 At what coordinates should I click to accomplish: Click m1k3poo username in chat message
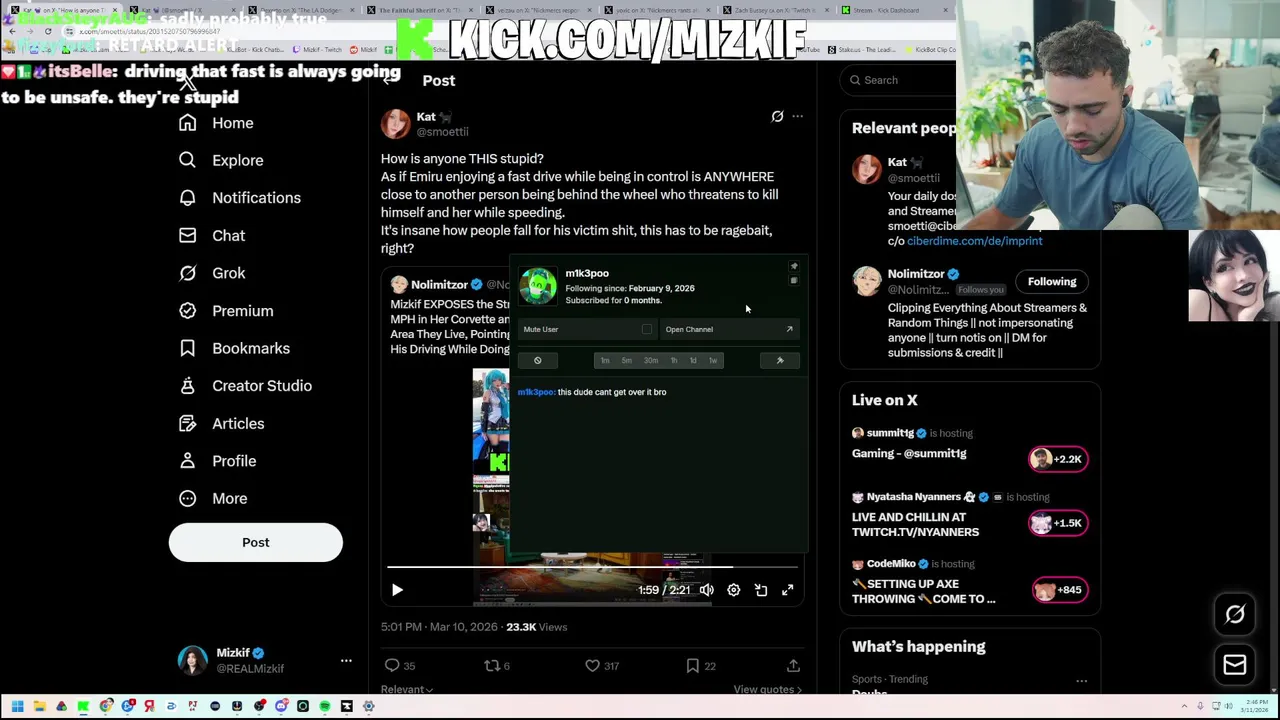coord(535,392)
